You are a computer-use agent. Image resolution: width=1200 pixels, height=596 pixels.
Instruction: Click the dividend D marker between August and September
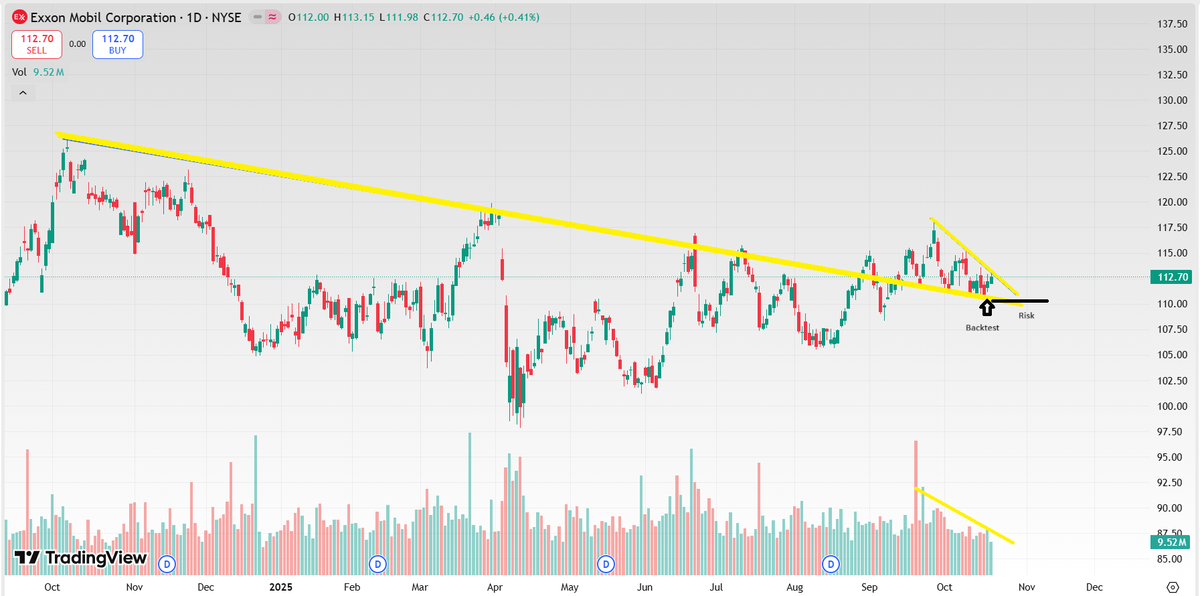tap(832, 564)
